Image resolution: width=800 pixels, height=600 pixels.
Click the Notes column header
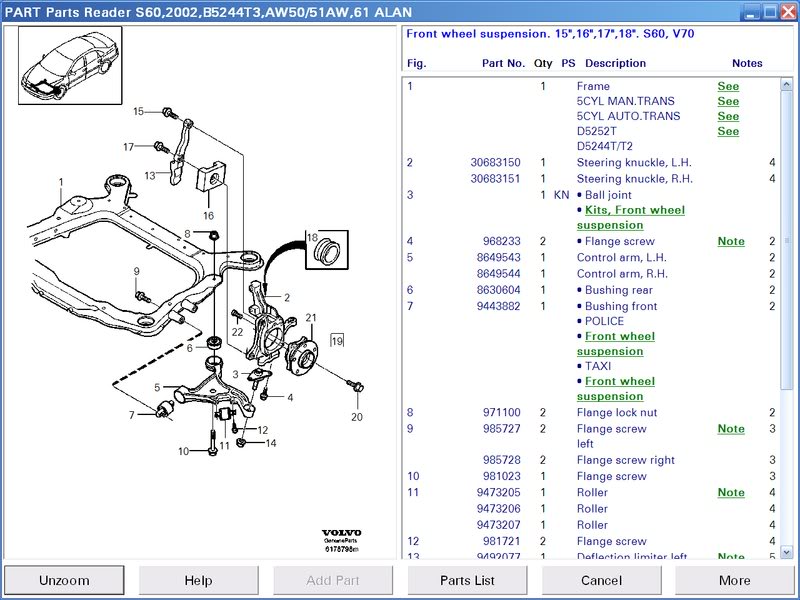coord(747,63)
